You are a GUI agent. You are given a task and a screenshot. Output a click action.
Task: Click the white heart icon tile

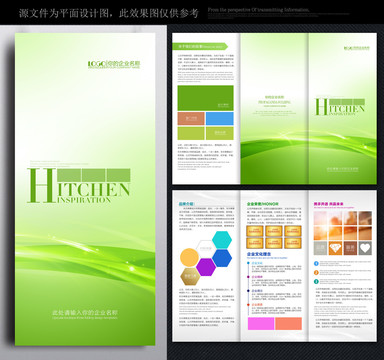pyautogui.click(x=365, y=248)
